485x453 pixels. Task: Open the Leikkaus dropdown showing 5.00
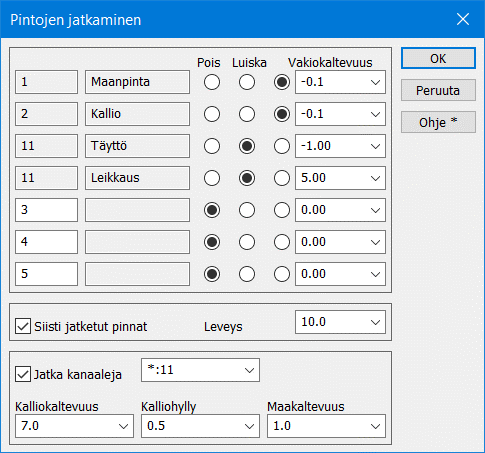click(x=340, y=178)
